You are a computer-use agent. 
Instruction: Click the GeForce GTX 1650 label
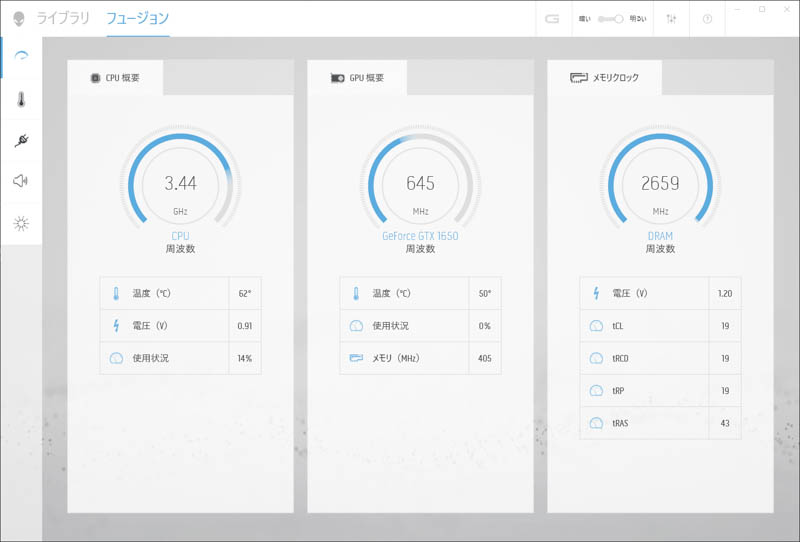[x=420, y=236]
